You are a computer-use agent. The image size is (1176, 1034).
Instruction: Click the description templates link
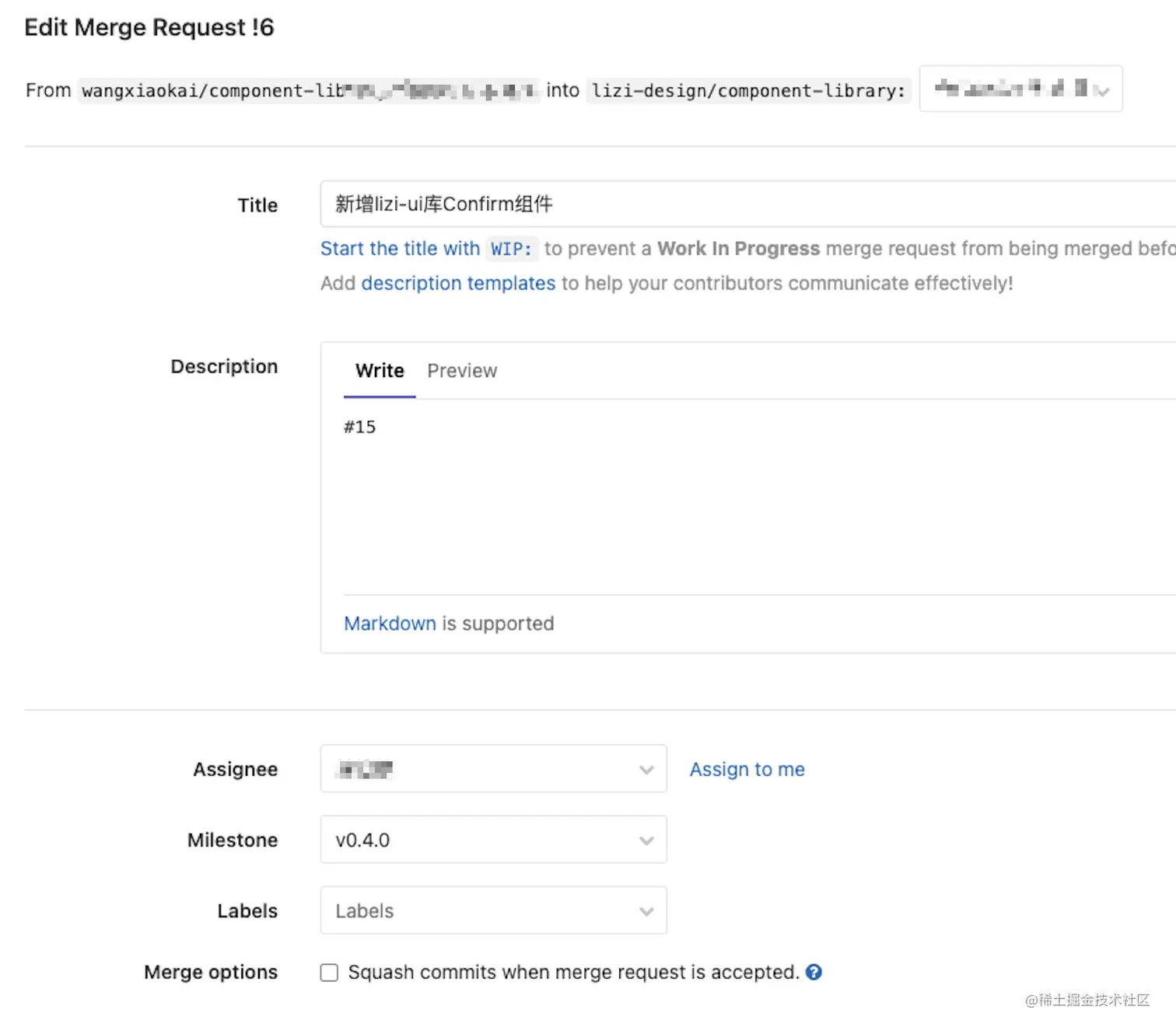pyautogui.click(x=458, y=283)
